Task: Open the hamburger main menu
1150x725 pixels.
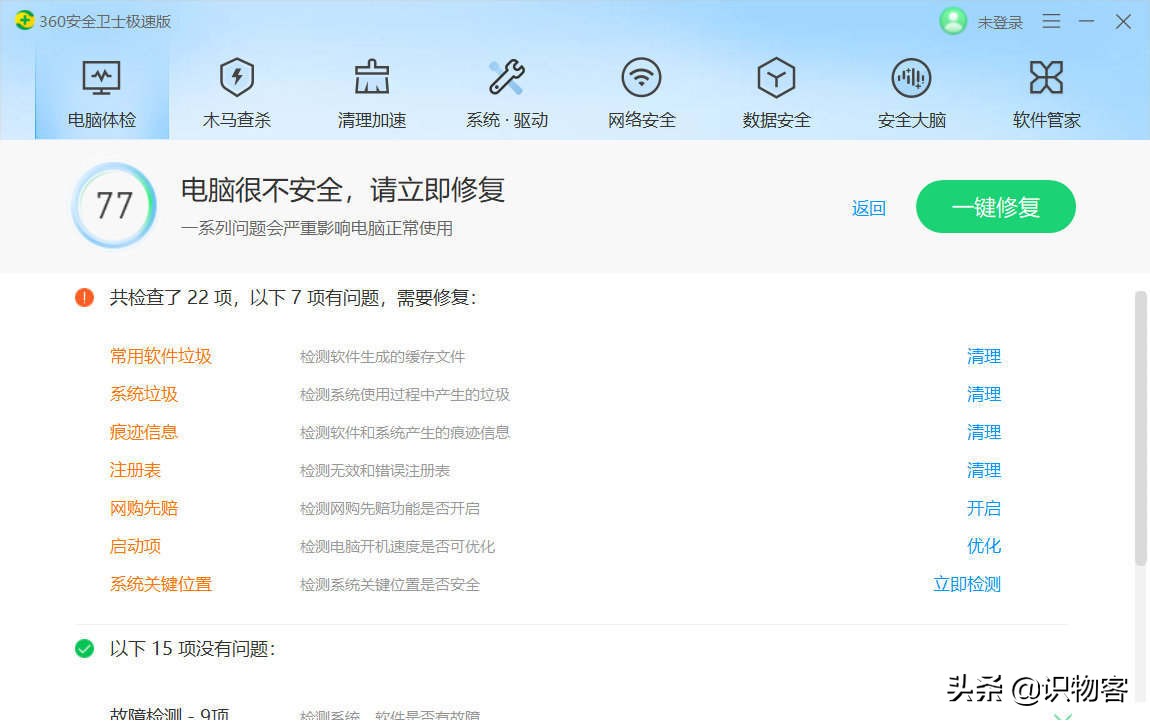Action: (1051, 21)
